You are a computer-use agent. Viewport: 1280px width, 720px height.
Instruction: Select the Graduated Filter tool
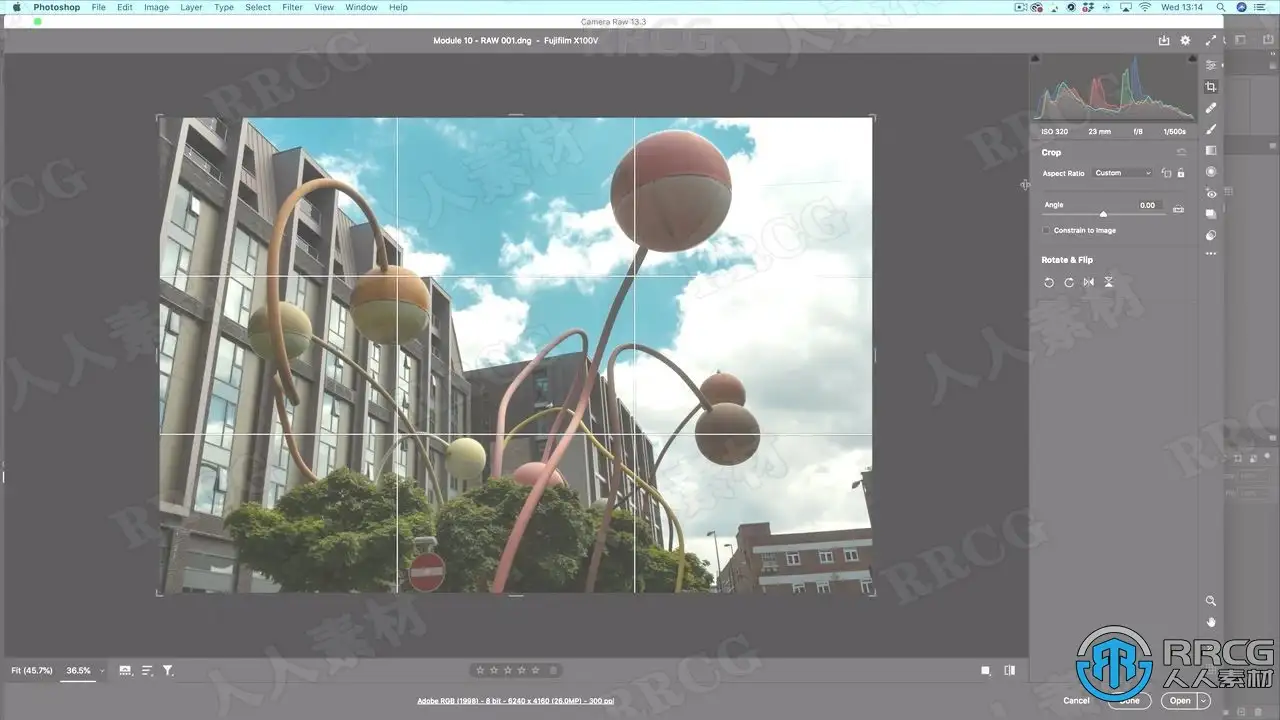[x=1211, y=151]
